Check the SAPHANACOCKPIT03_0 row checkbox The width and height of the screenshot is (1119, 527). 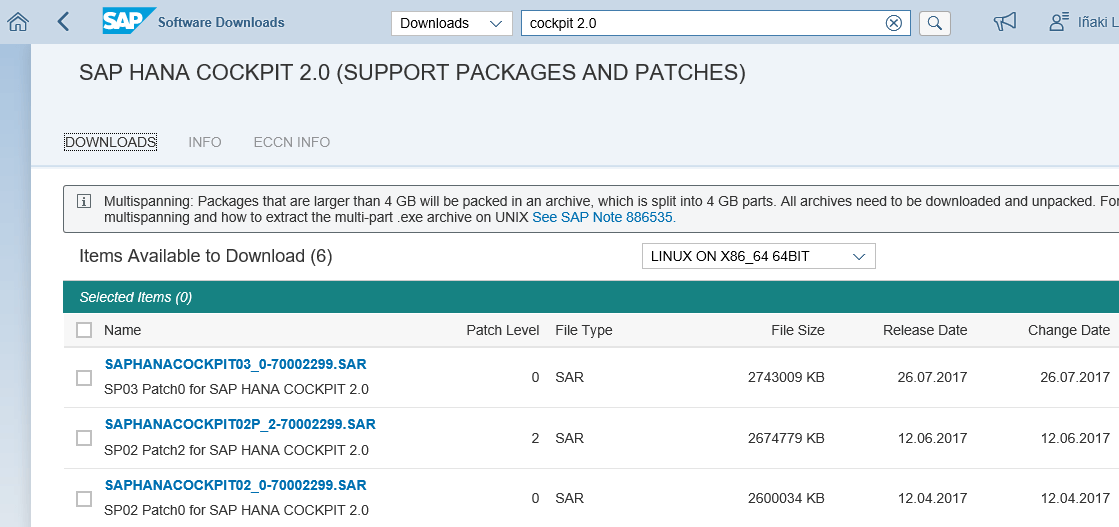point(84,377)
